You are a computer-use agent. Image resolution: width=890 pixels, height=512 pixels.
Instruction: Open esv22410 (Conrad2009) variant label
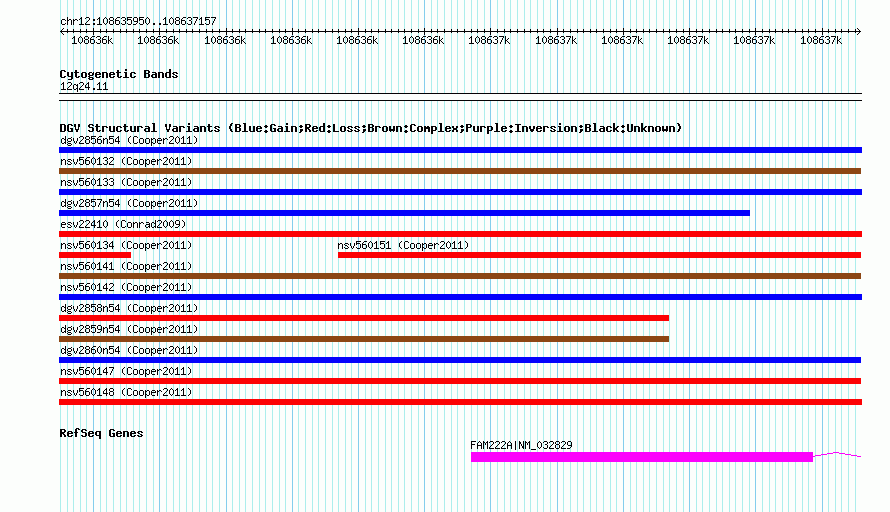123,224
